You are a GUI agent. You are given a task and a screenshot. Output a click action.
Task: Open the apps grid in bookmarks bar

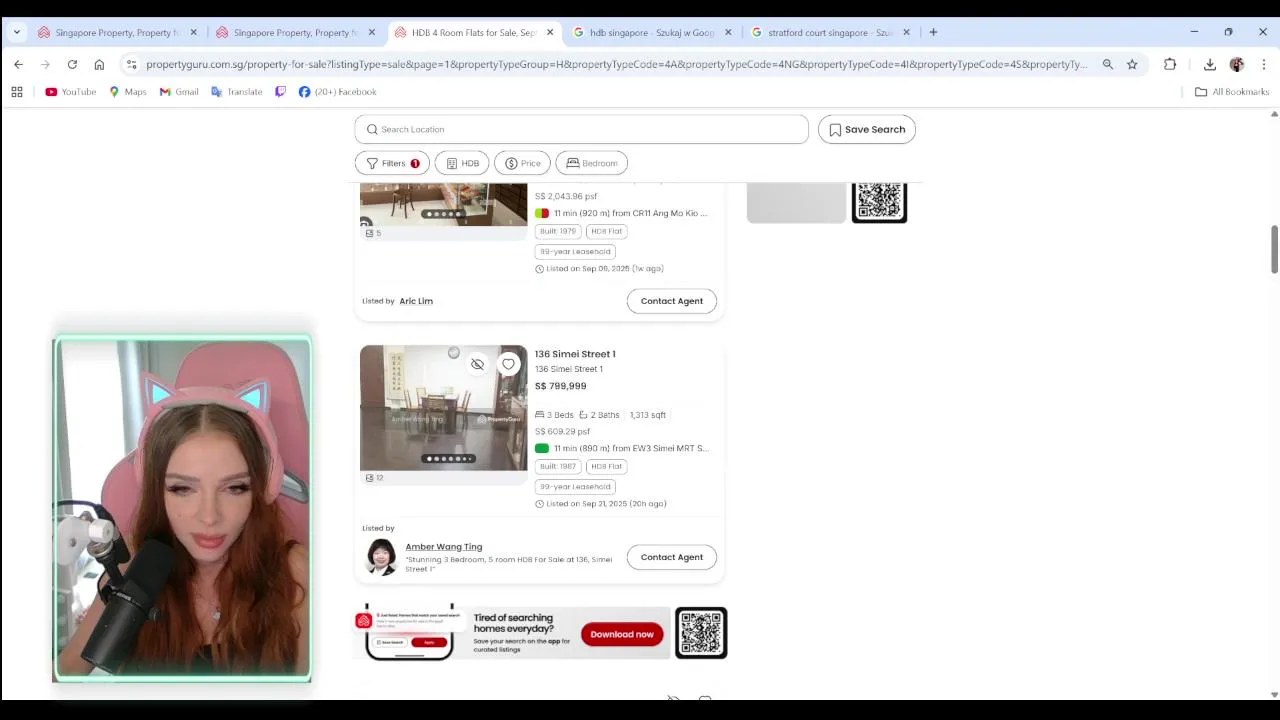pyautogui.click(x=17, y=92)
